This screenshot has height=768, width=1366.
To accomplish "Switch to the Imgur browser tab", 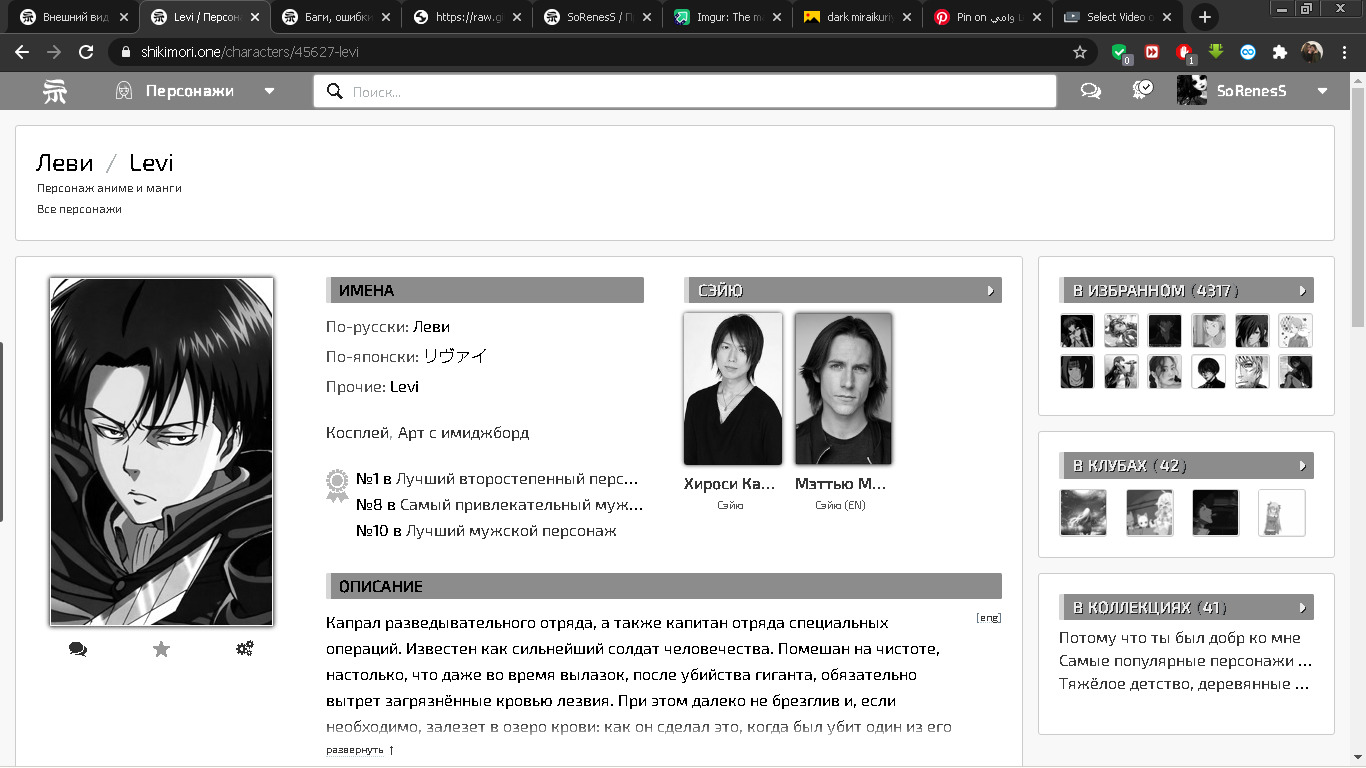I will pyautogui.click(x=728, y=17).
